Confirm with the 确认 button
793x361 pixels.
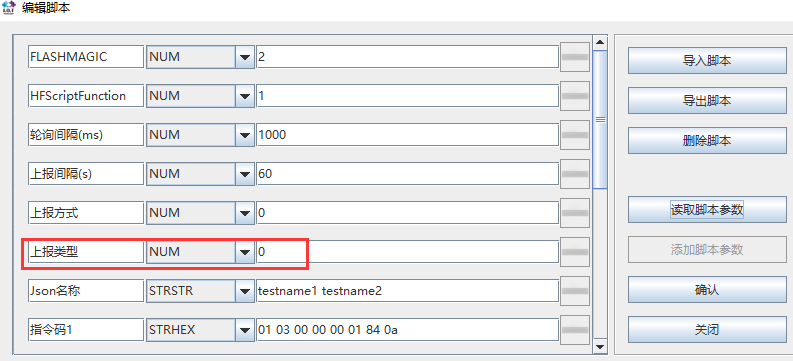coord(707,290)
